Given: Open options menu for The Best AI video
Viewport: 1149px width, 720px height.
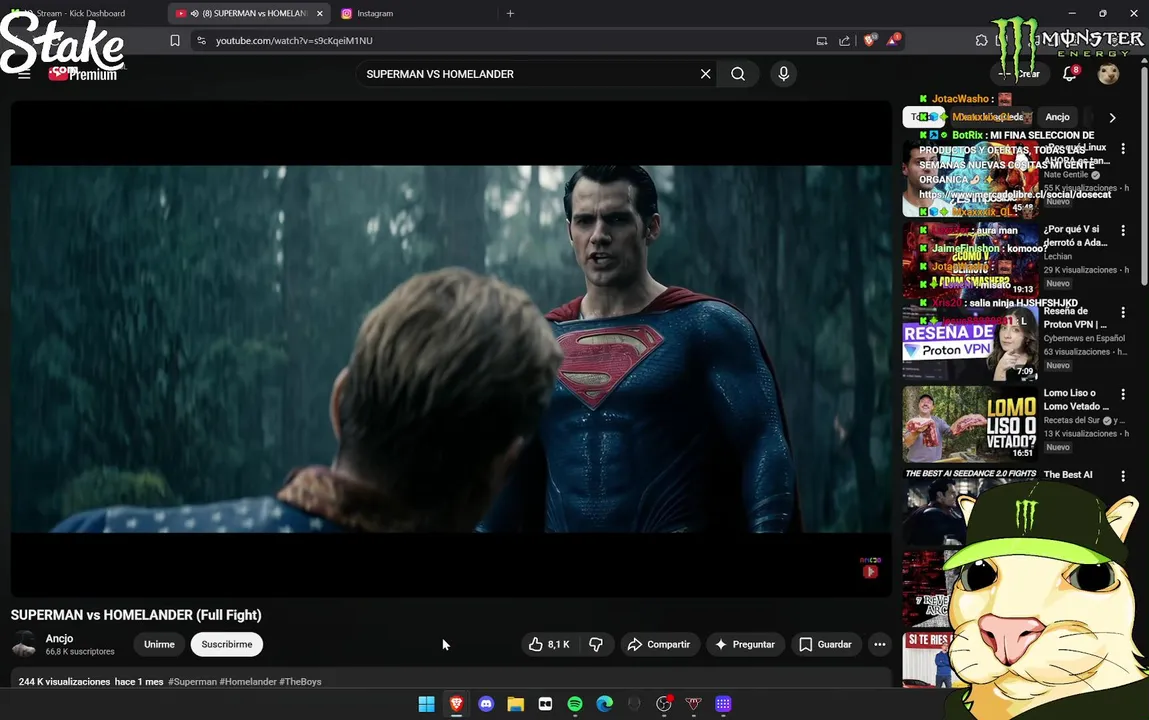Looking at the screenshot, I should point(1123,477).
